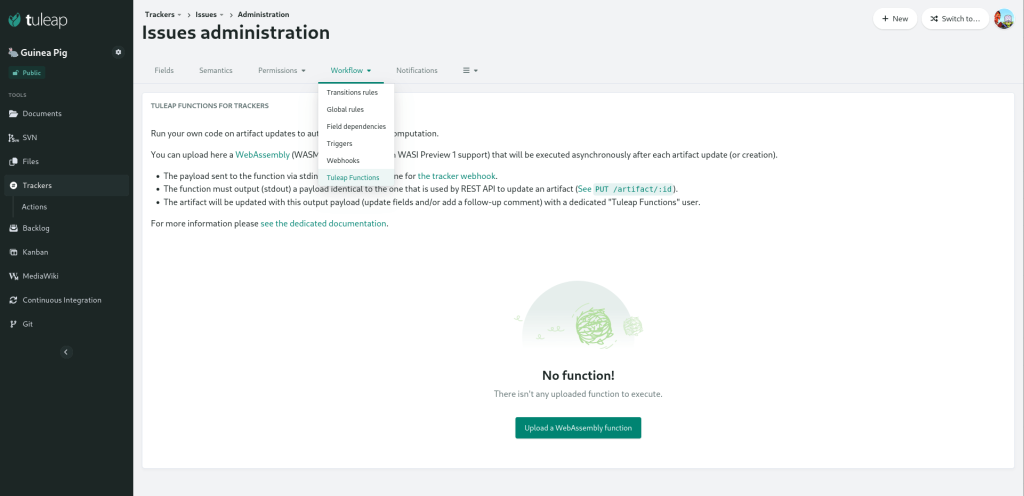
Task: Open see the dedicated documentation link
Action: pos(323,223)
